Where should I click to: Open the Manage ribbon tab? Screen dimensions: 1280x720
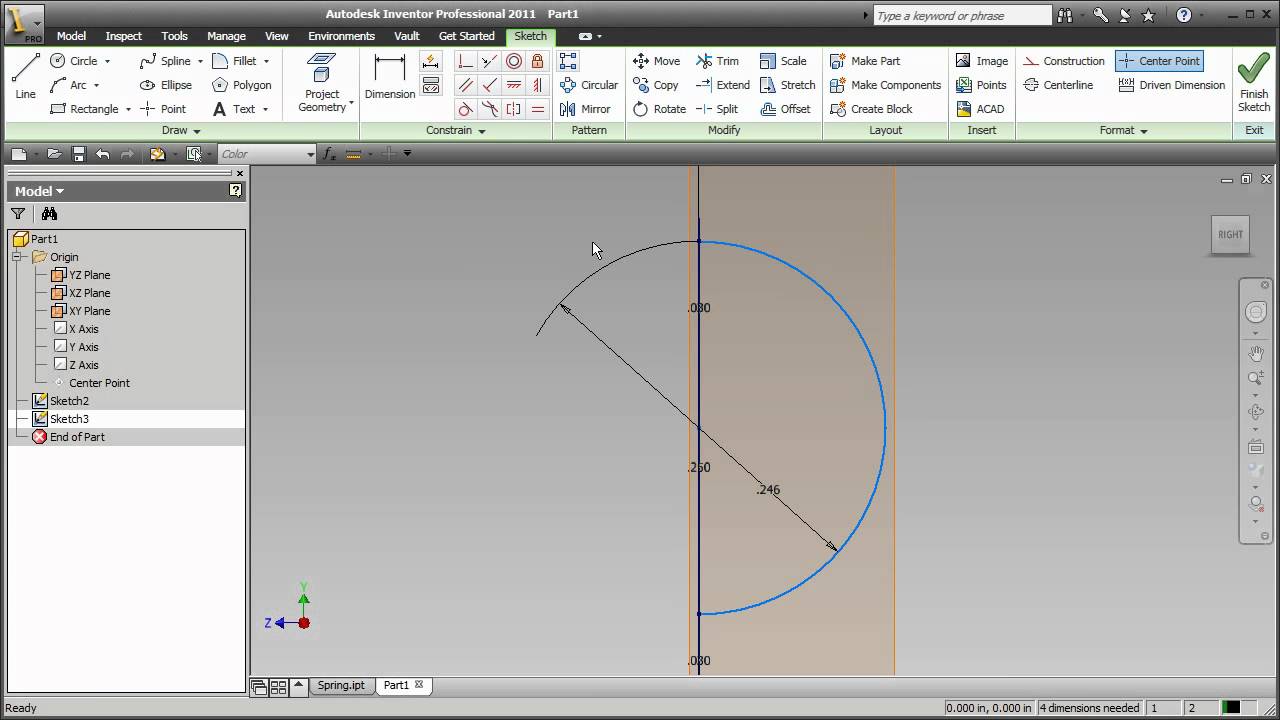pyautogui.click(x=226, y=36)
